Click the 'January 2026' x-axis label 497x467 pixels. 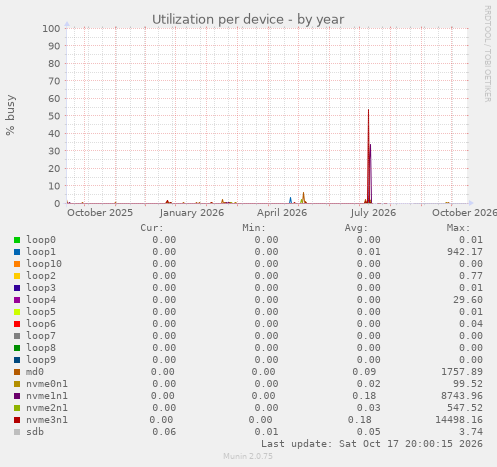[192, 213]
